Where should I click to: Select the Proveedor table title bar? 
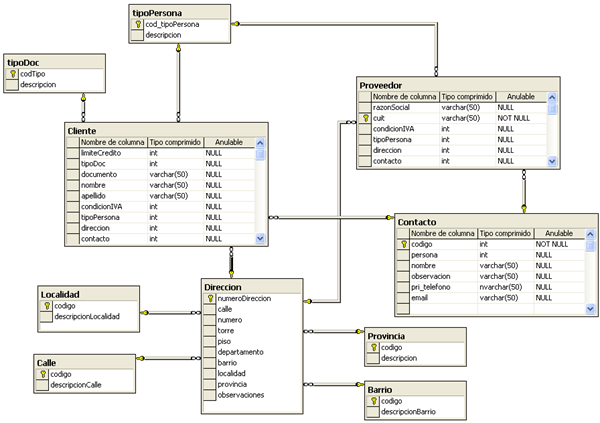click(x=458, y=85)
